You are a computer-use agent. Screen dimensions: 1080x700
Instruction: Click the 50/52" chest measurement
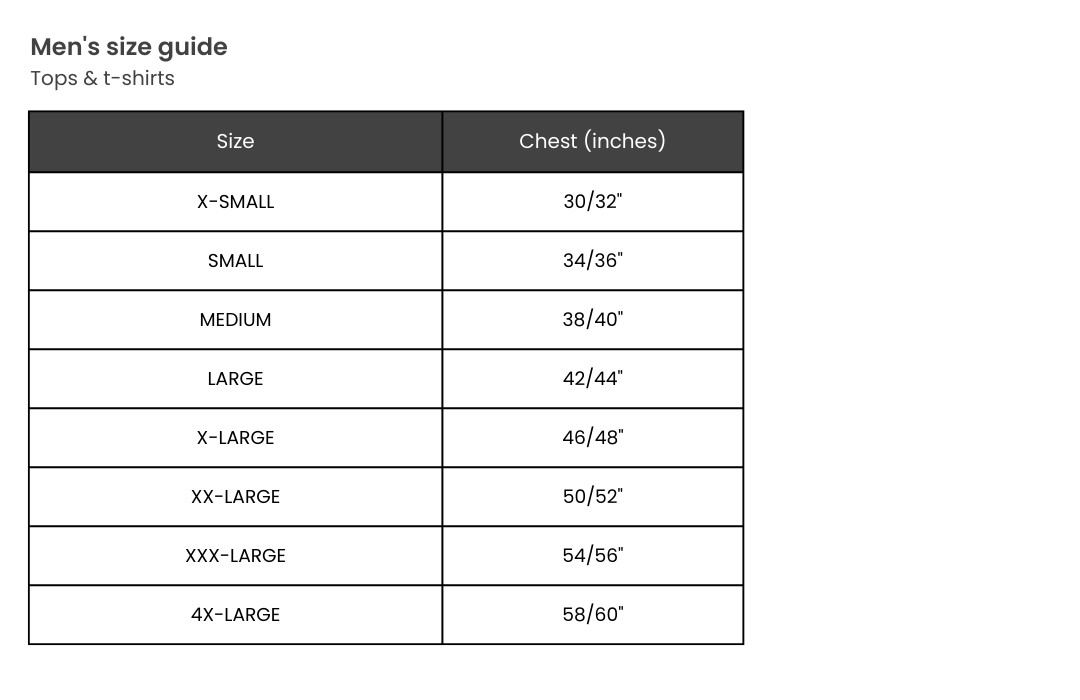pyautogui.click(x=592, y=497)
